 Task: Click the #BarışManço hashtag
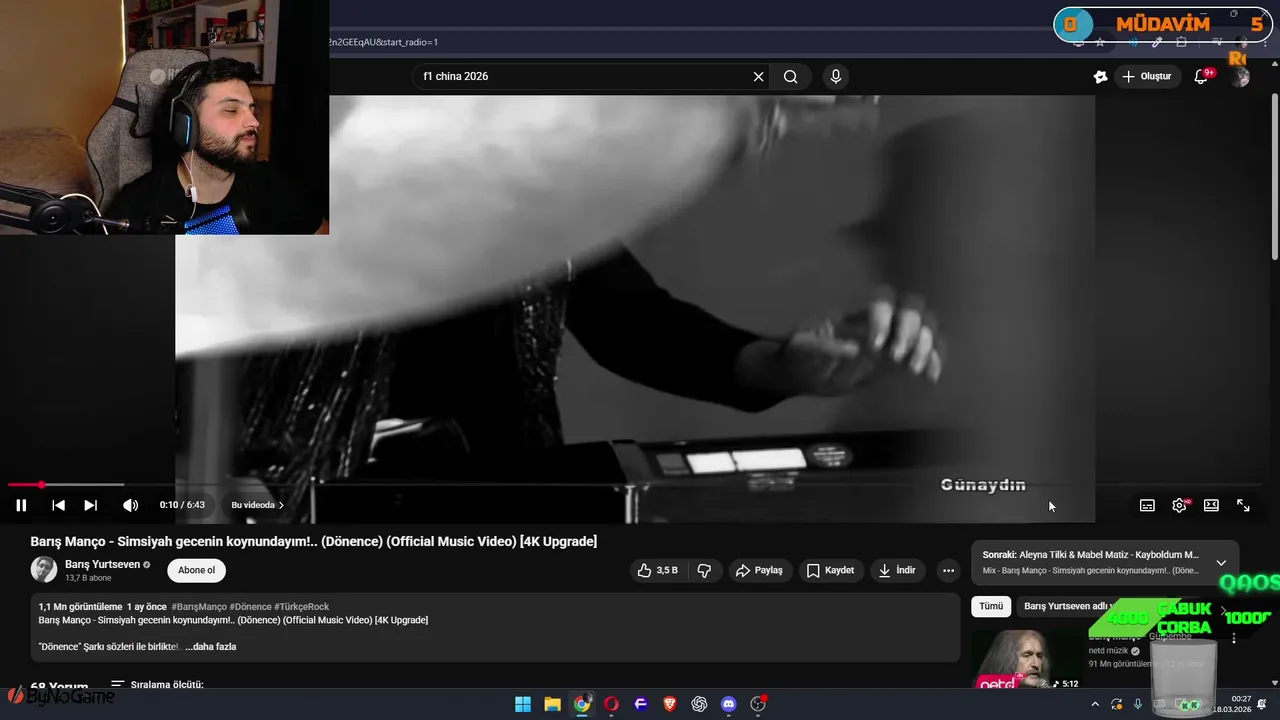pyautogui.click(x=198, y=607)
